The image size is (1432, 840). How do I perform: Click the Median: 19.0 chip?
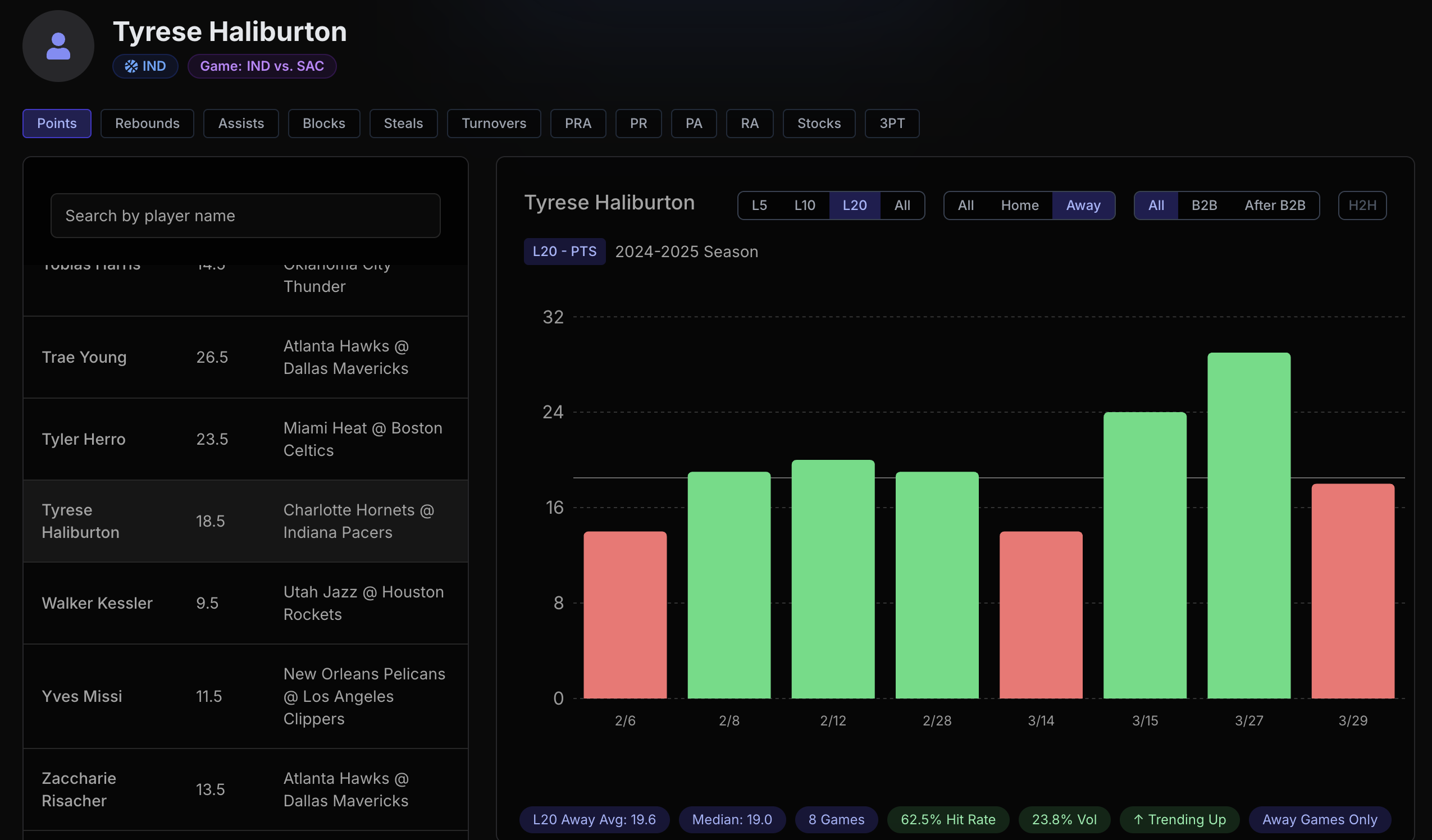coord(732,820)
